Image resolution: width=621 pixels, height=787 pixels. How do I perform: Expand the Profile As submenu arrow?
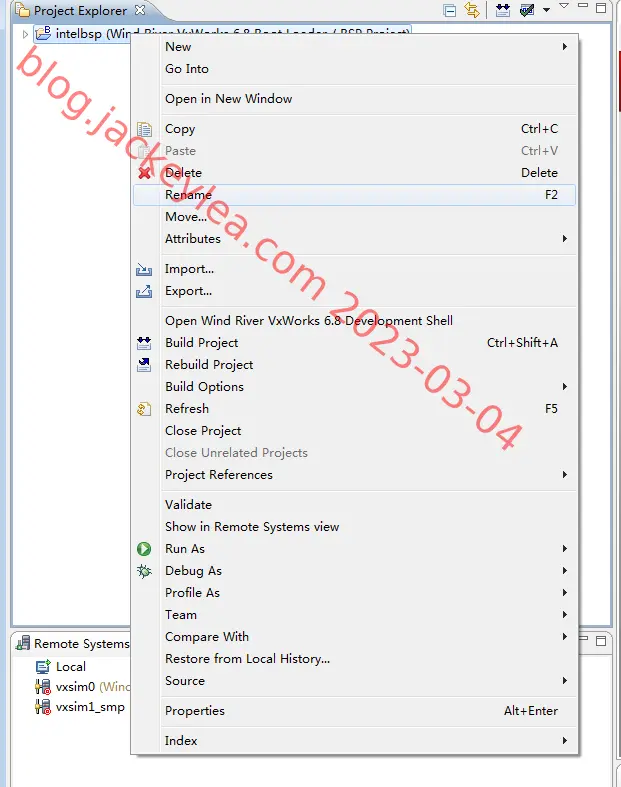tap(565, 593)
